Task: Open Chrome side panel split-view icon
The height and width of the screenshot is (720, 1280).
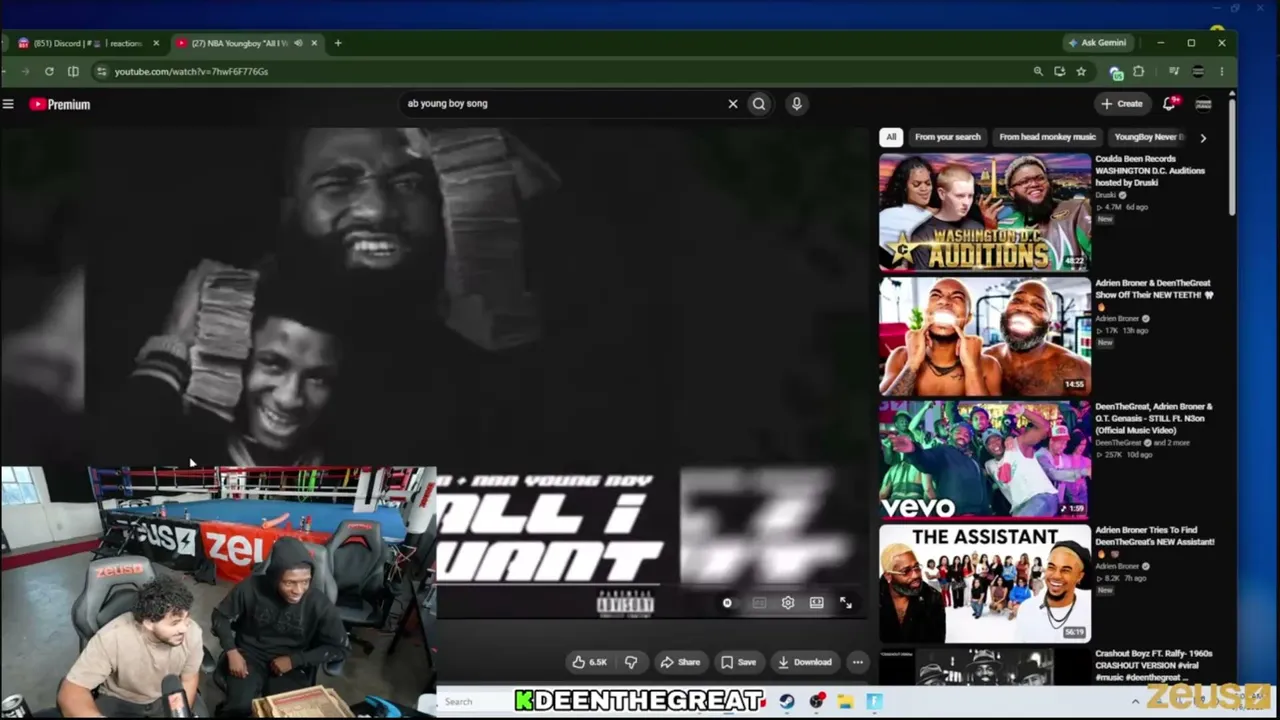Action: coord(73,71)
